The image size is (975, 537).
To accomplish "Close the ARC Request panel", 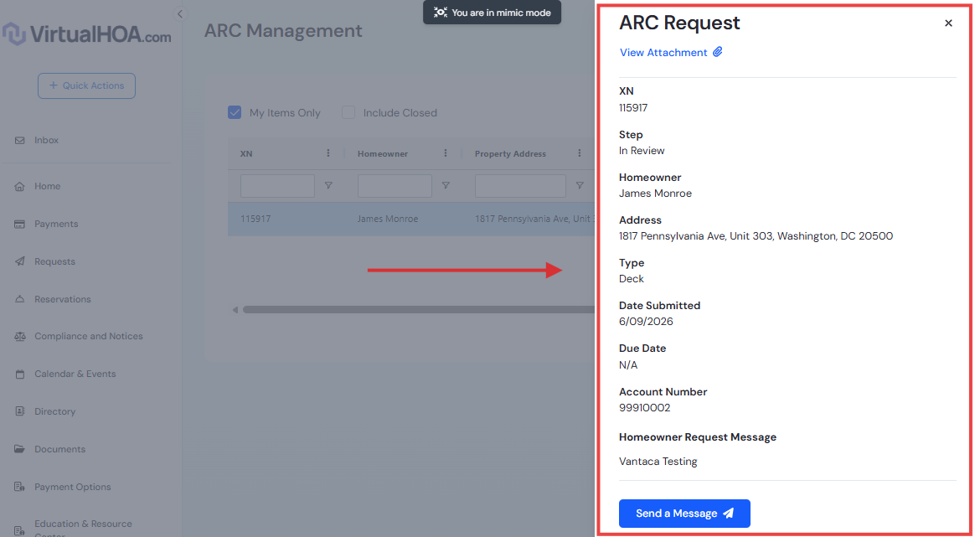I will pyautogui.click(x=948, y=24).
